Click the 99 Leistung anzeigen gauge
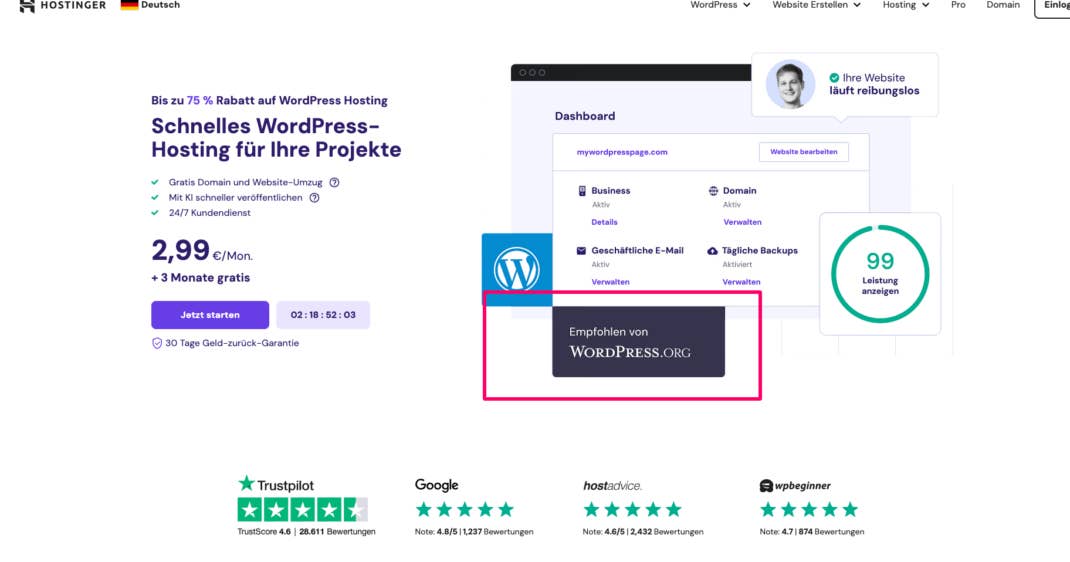Viewport: 1070px width, 562px height. pos(880,274)
